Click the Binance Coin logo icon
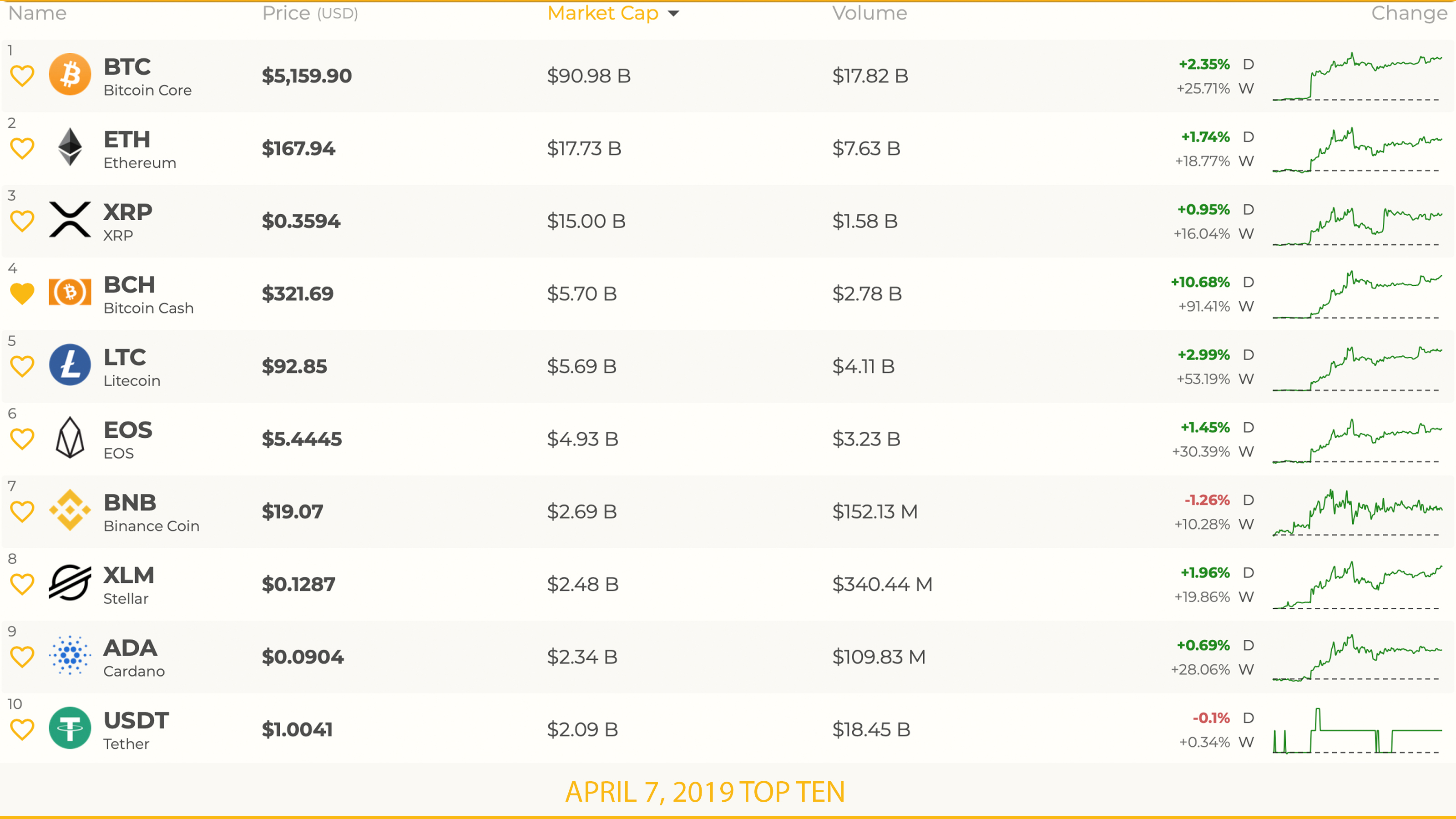 [x=70, y=511]
